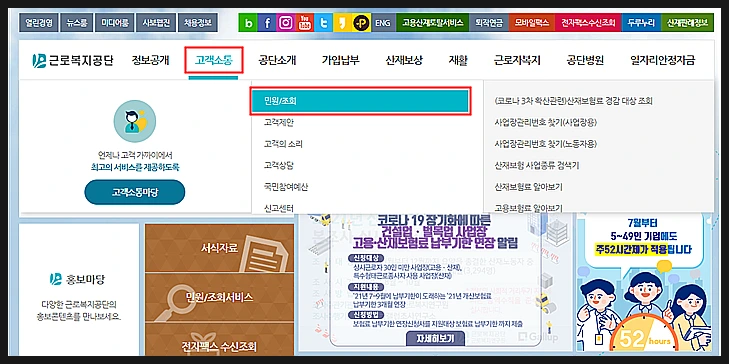Click the 홍보마당 logo
This screenshot has width=729, height=364.
pyautogui.click(x=78, y=279)
